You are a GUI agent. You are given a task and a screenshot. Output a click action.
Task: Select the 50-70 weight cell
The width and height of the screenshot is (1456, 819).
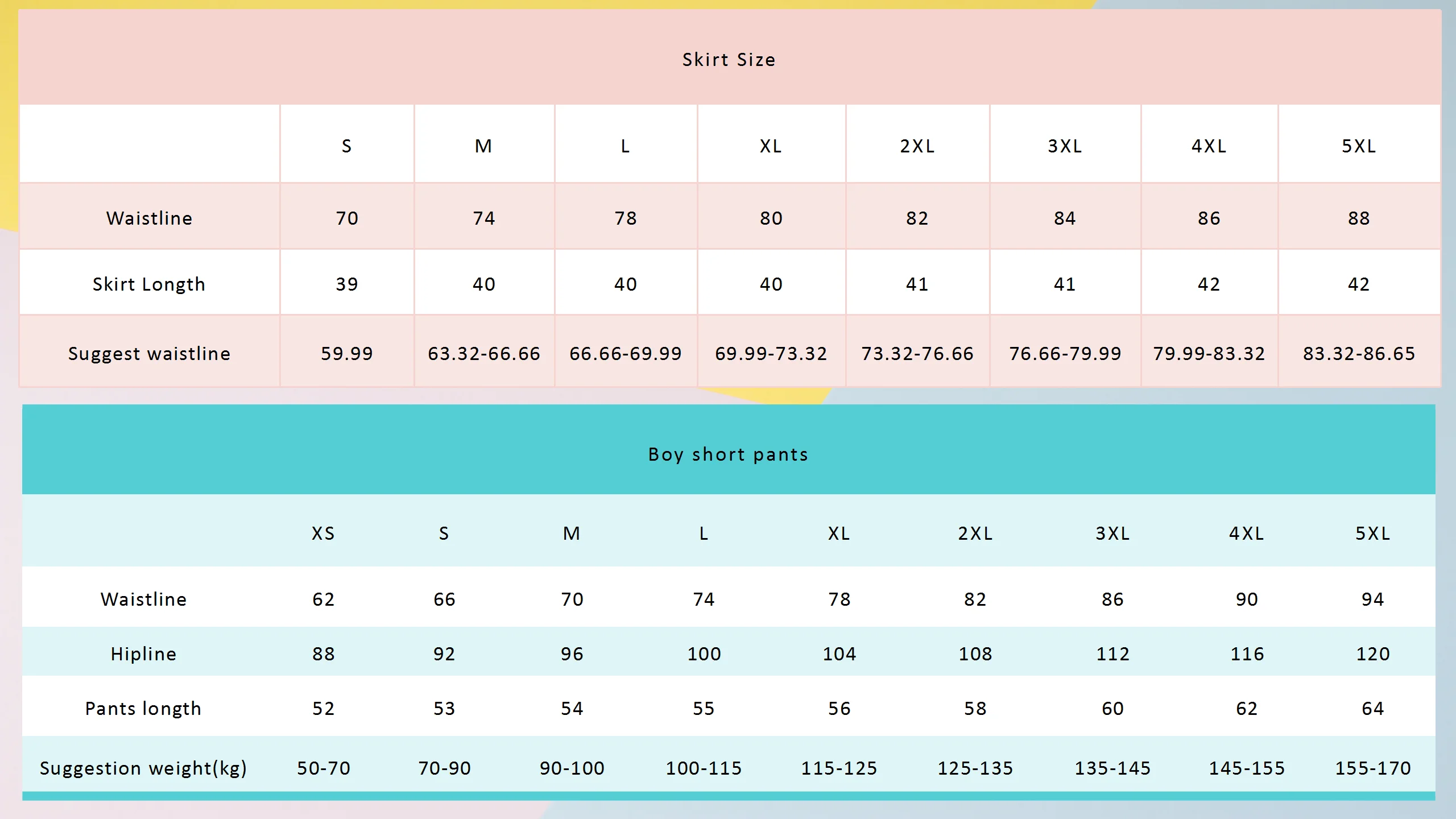[x=324, y=768]
